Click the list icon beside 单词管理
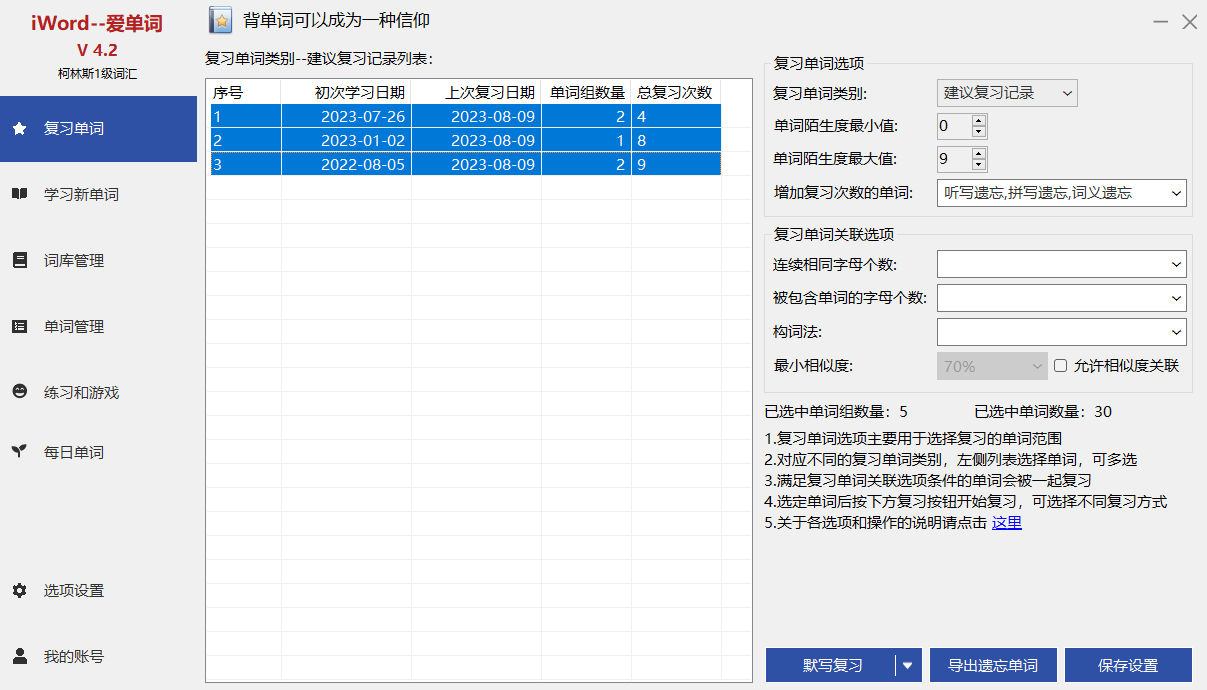This screenshot has width=1207, height=690. pyautogui.click(x=19, y=327)
